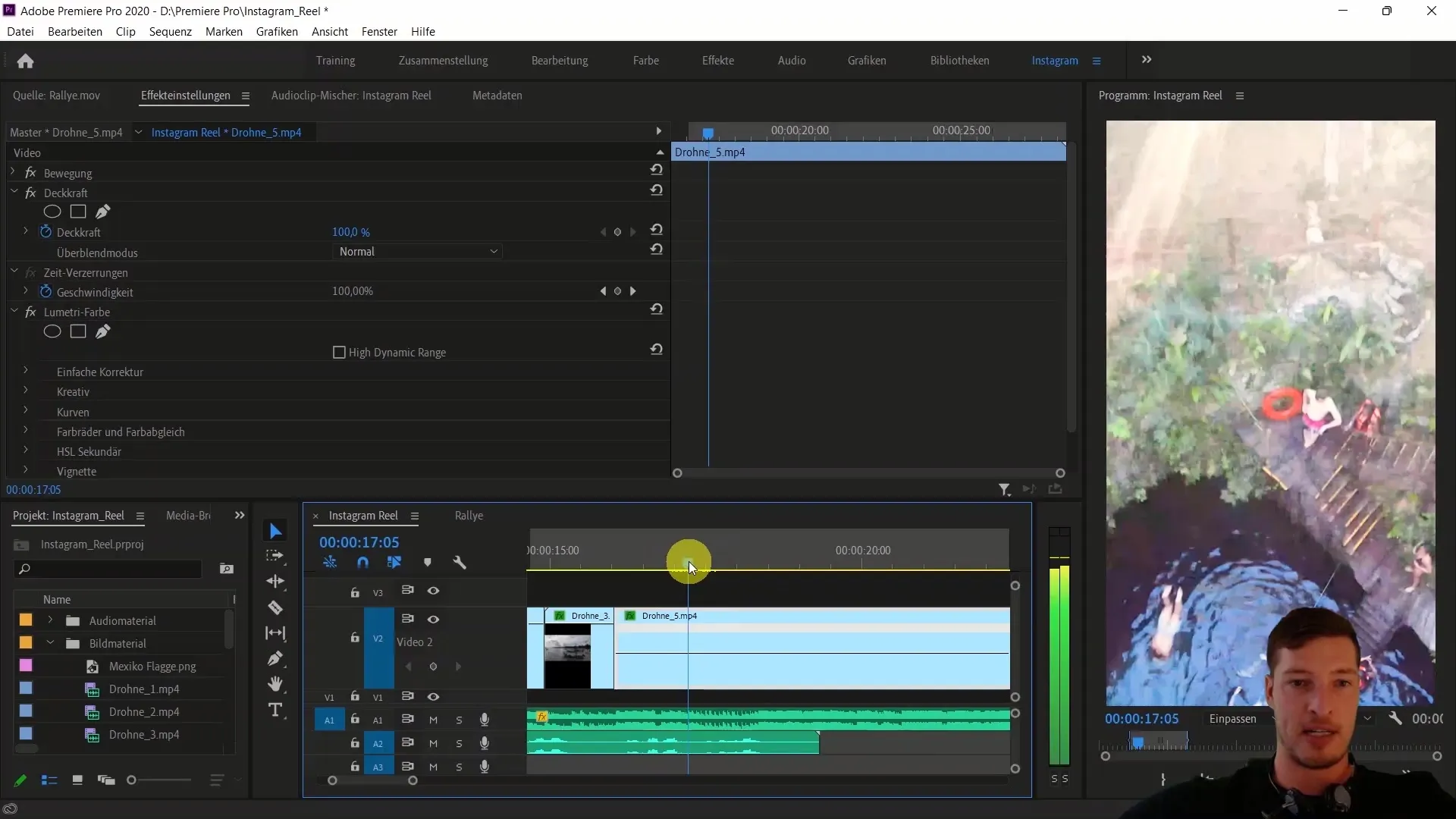Toggle Deckkraft animation stopwatch
The width and height of the screenshot is (1456, 819).
coord(45,232)
